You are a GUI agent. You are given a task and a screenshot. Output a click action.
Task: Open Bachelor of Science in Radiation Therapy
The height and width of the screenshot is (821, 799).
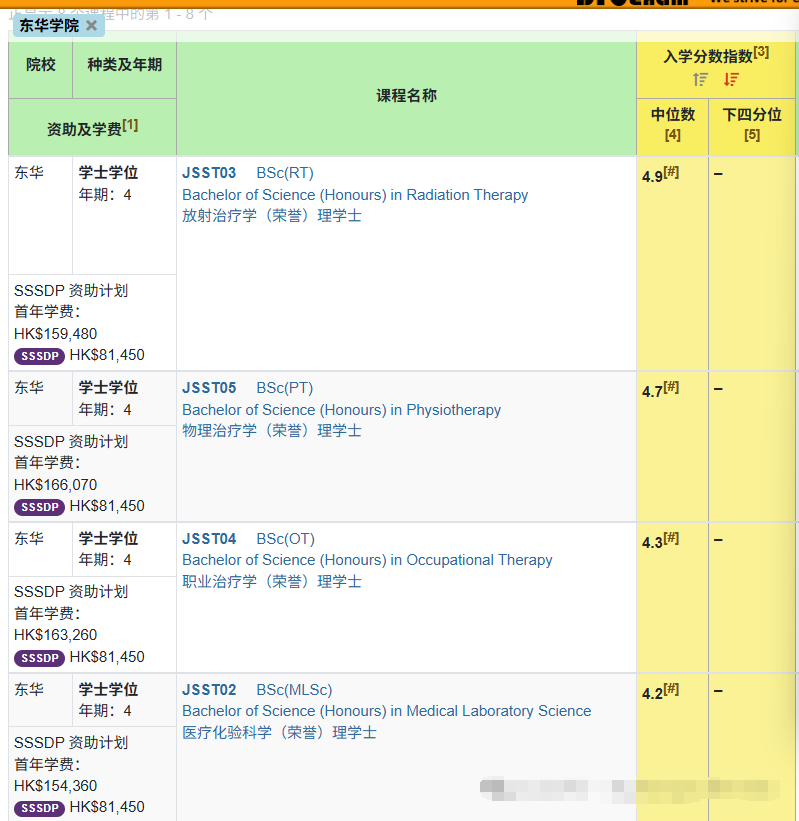(x=355, y=195)
